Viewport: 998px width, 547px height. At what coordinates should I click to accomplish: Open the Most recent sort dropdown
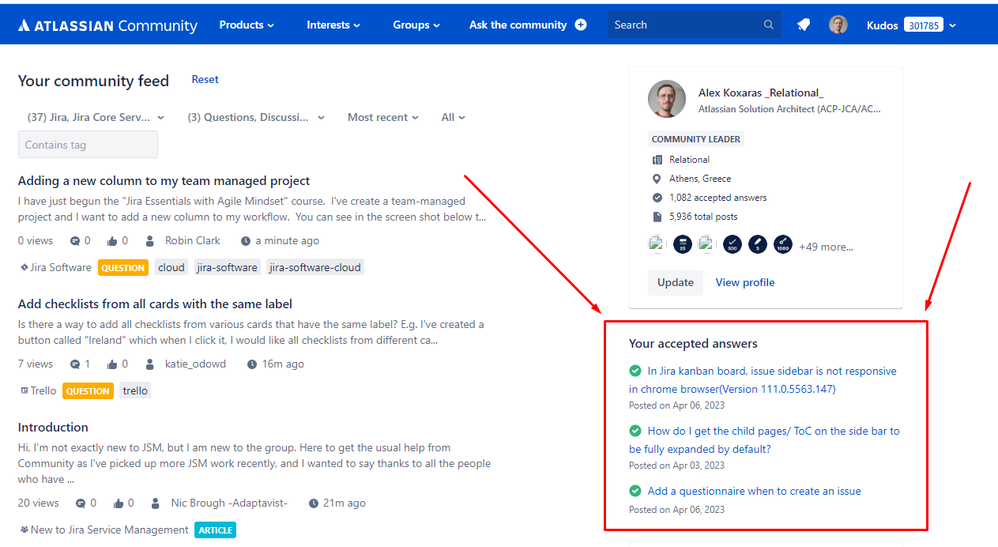[383, 117]
